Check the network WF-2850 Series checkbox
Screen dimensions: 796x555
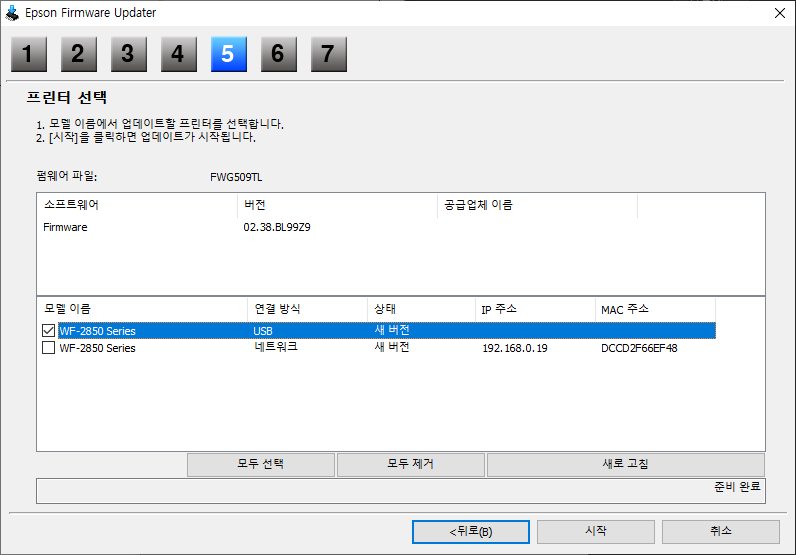[x=48, y=348]
